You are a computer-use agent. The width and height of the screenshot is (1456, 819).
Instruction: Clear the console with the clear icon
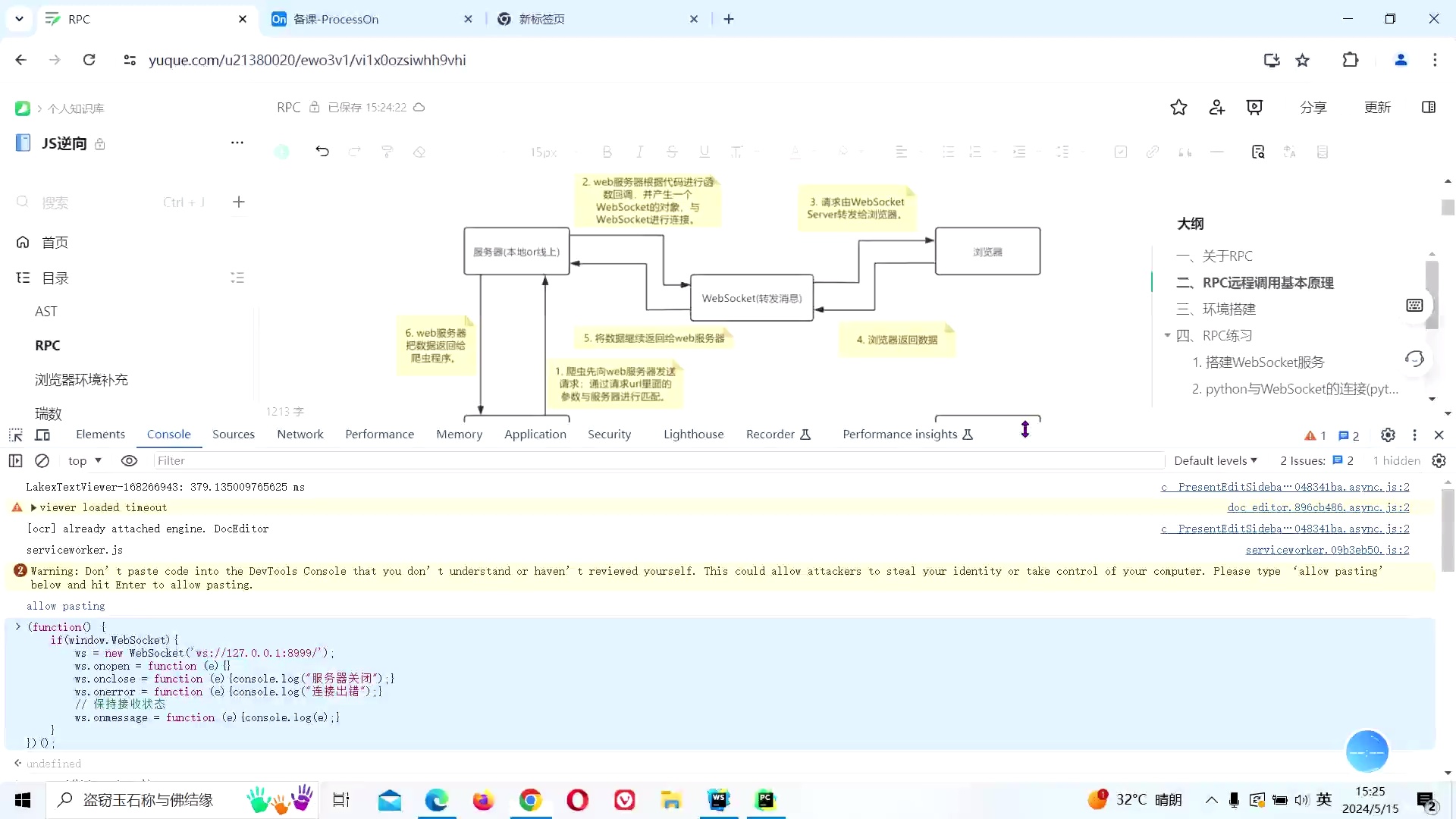coord(42,460)
